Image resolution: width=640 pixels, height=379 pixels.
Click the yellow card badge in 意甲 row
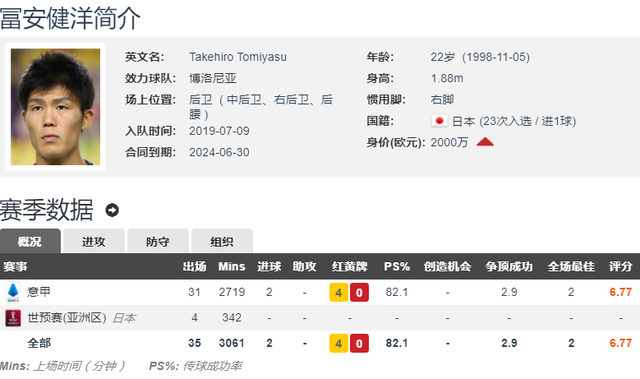339,293
